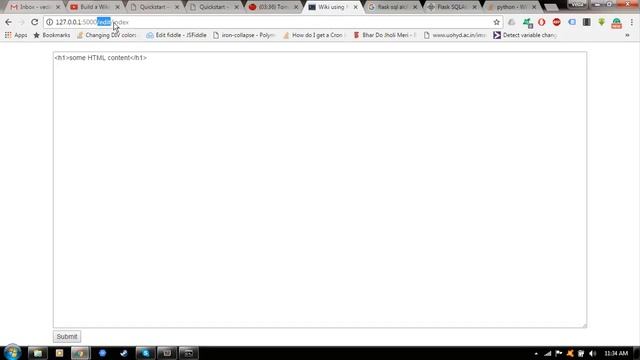
Task: Click inside the HTML content textarea
Action: (x=320, y=189)
